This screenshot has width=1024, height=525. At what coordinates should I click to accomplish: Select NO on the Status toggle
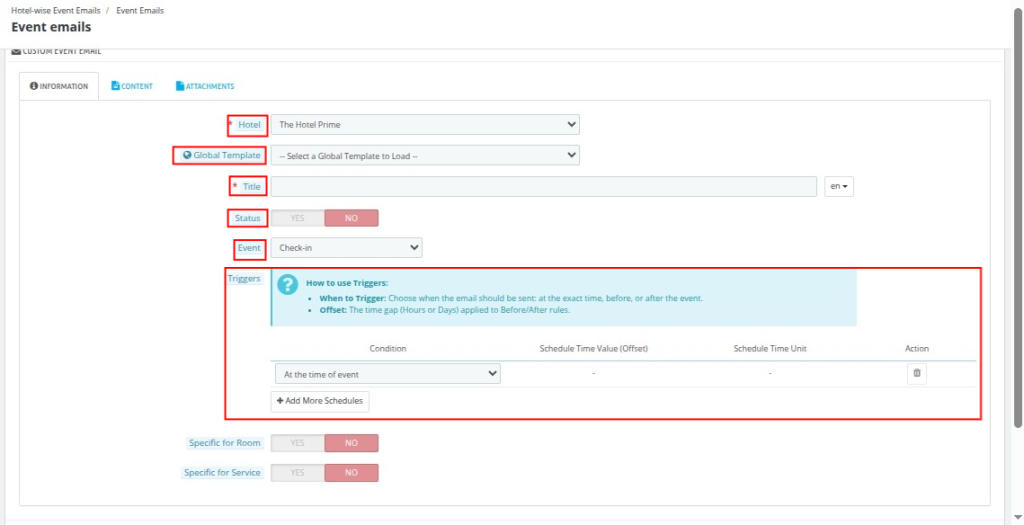point(351,218)
